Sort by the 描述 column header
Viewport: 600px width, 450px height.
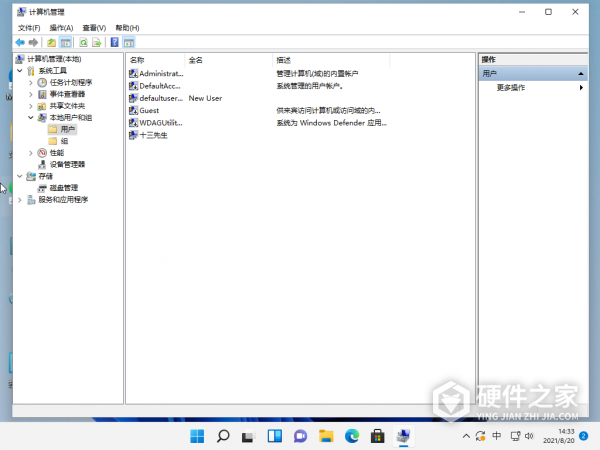coord(331,60)
